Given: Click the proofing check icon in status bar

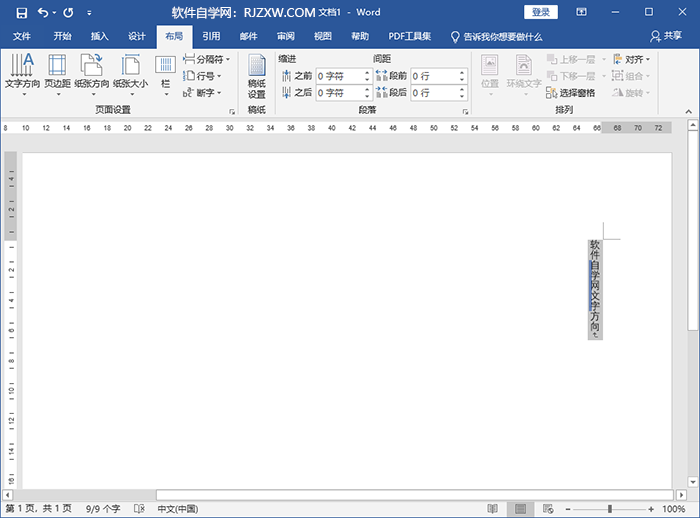Looking at the screenshot, I should point(139,509).
